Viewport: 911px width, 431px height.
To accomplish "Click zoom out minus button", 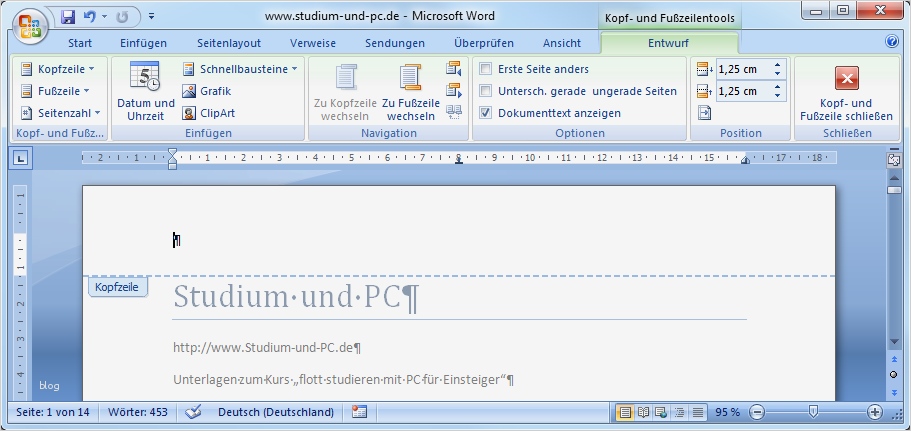I will (757, 412).
